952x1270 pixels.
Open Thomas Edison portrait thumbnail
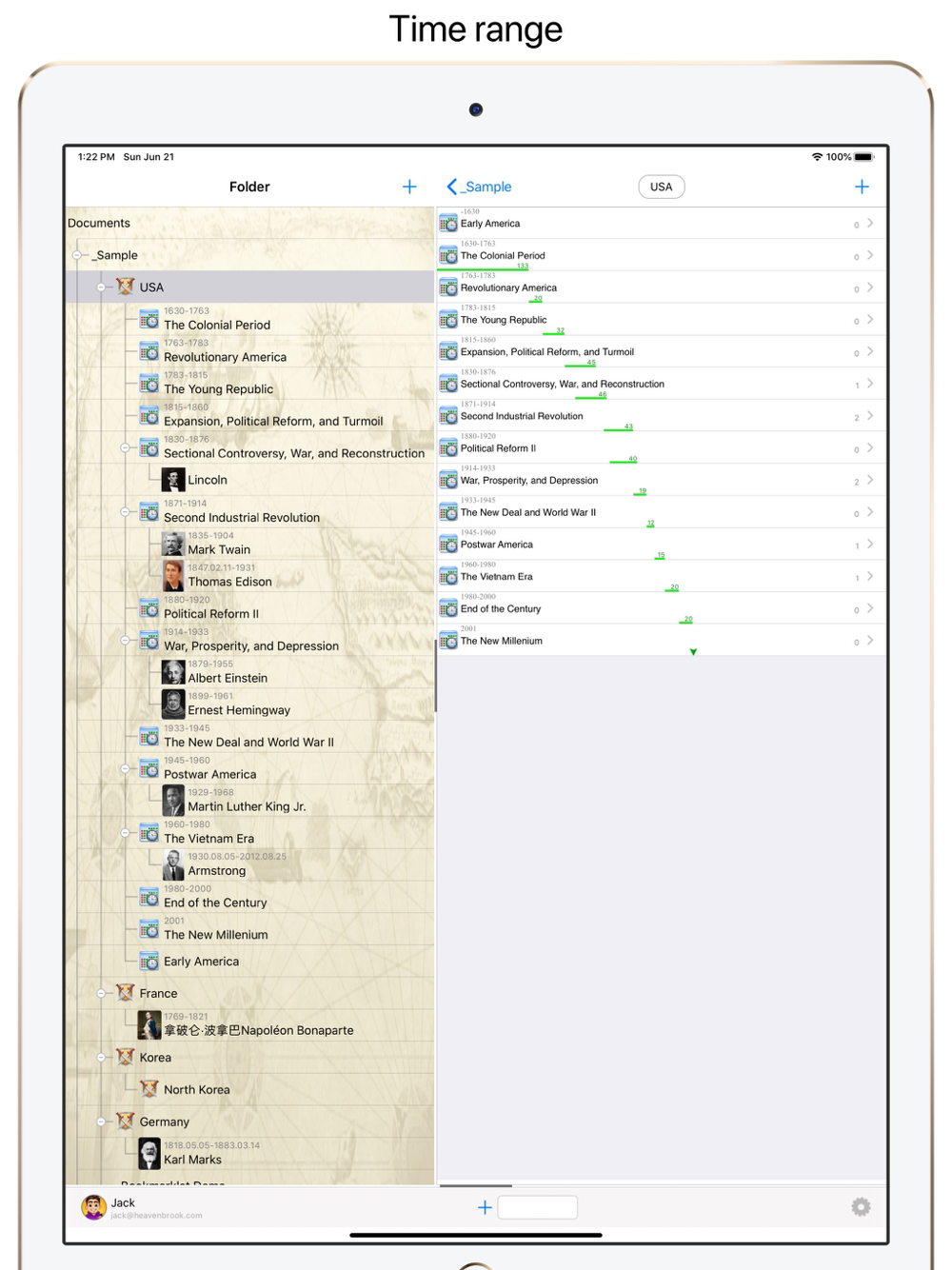[x=173, y=576]
